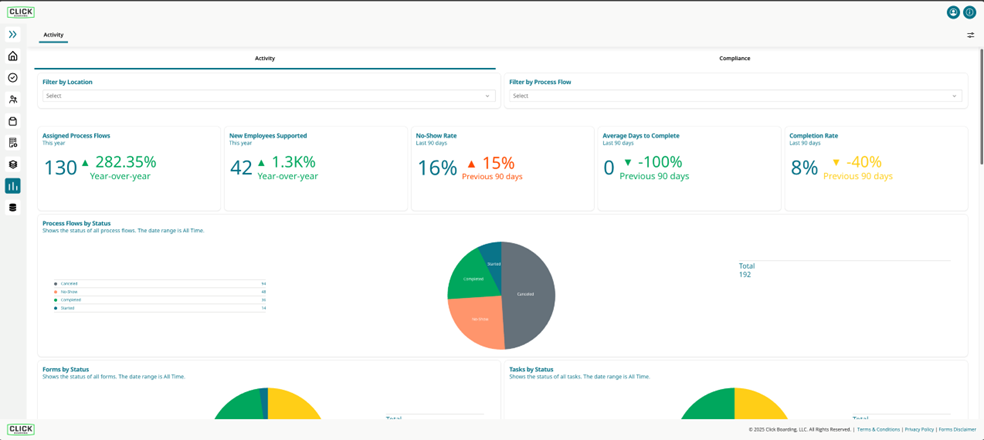Click the gray Canceled pie chart slice
984x440 pixels.
[x=528, y=295]
